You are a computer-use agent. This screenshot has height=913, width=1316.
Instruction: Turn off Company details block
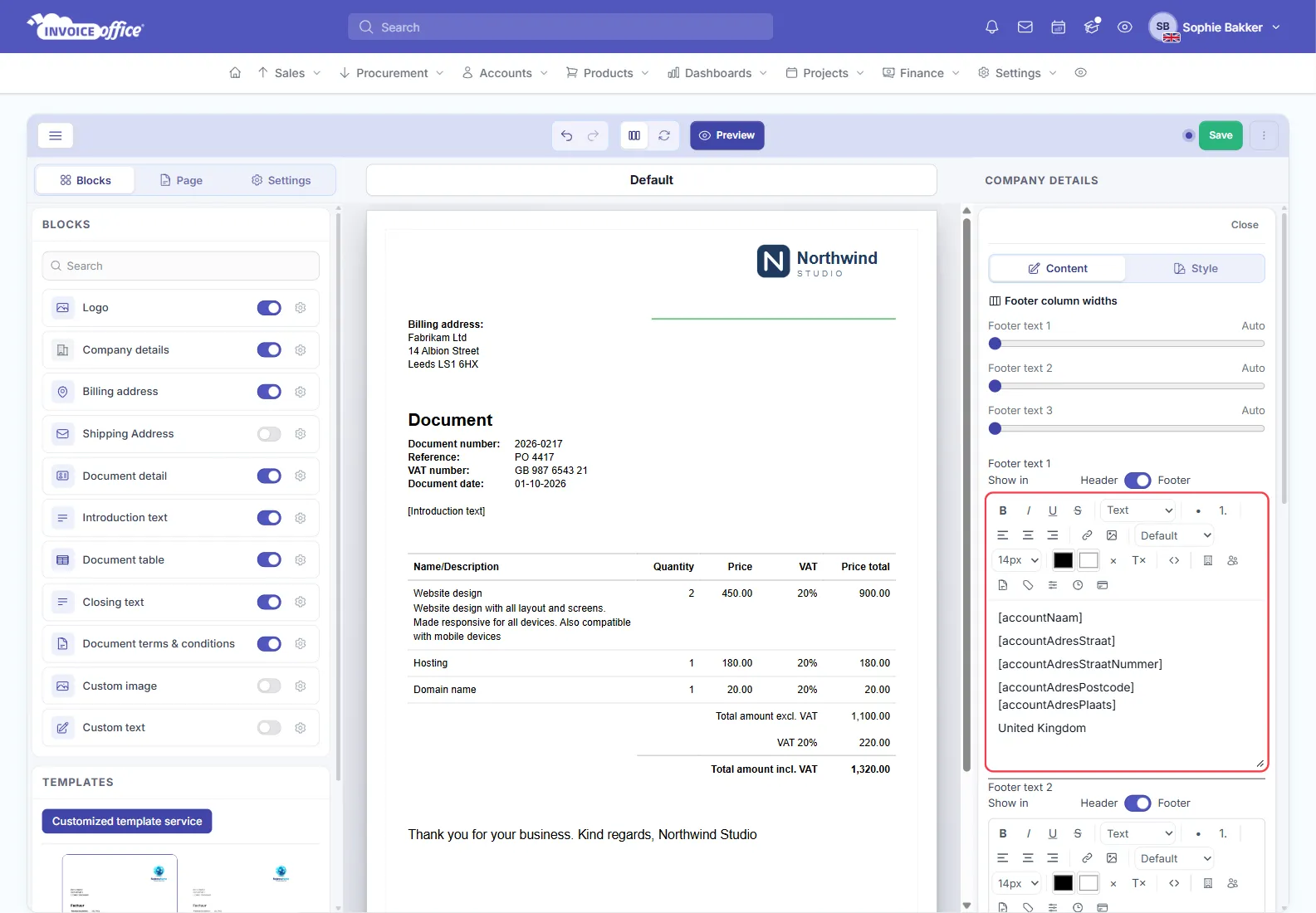pyautogui.click(x=269, y=350)
